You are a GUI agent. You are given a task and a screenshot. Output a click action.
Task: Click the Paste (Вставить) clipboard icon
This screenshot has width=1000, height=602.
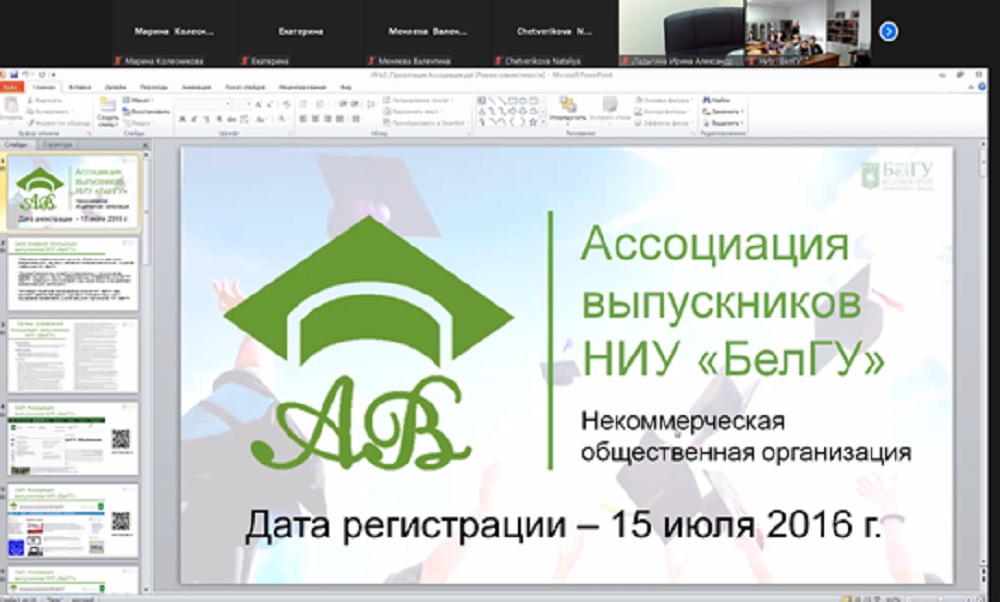click(12, 107)
